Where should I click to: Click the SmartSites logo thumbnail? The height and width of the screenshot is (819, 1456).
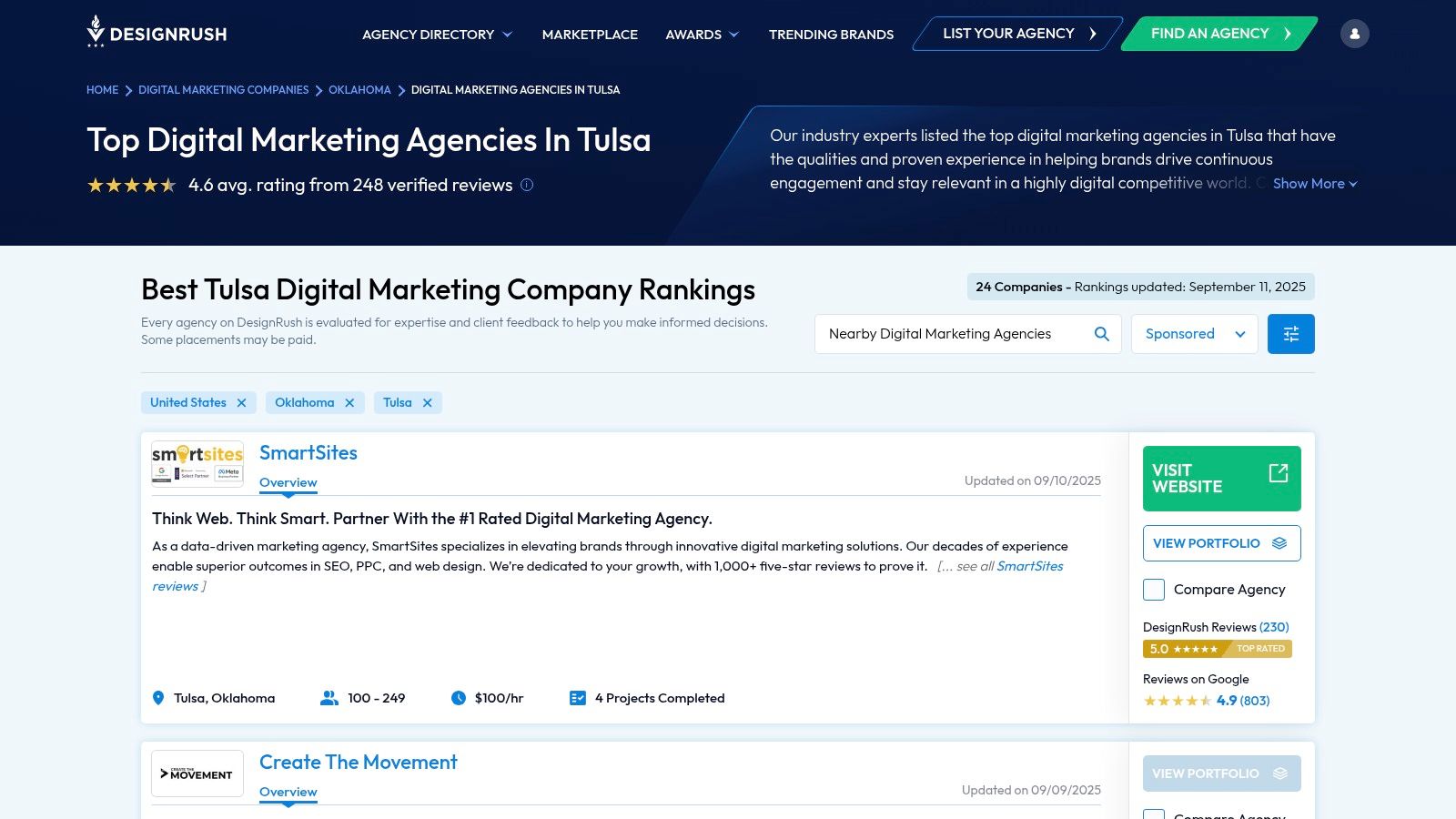tap(197, 464)
